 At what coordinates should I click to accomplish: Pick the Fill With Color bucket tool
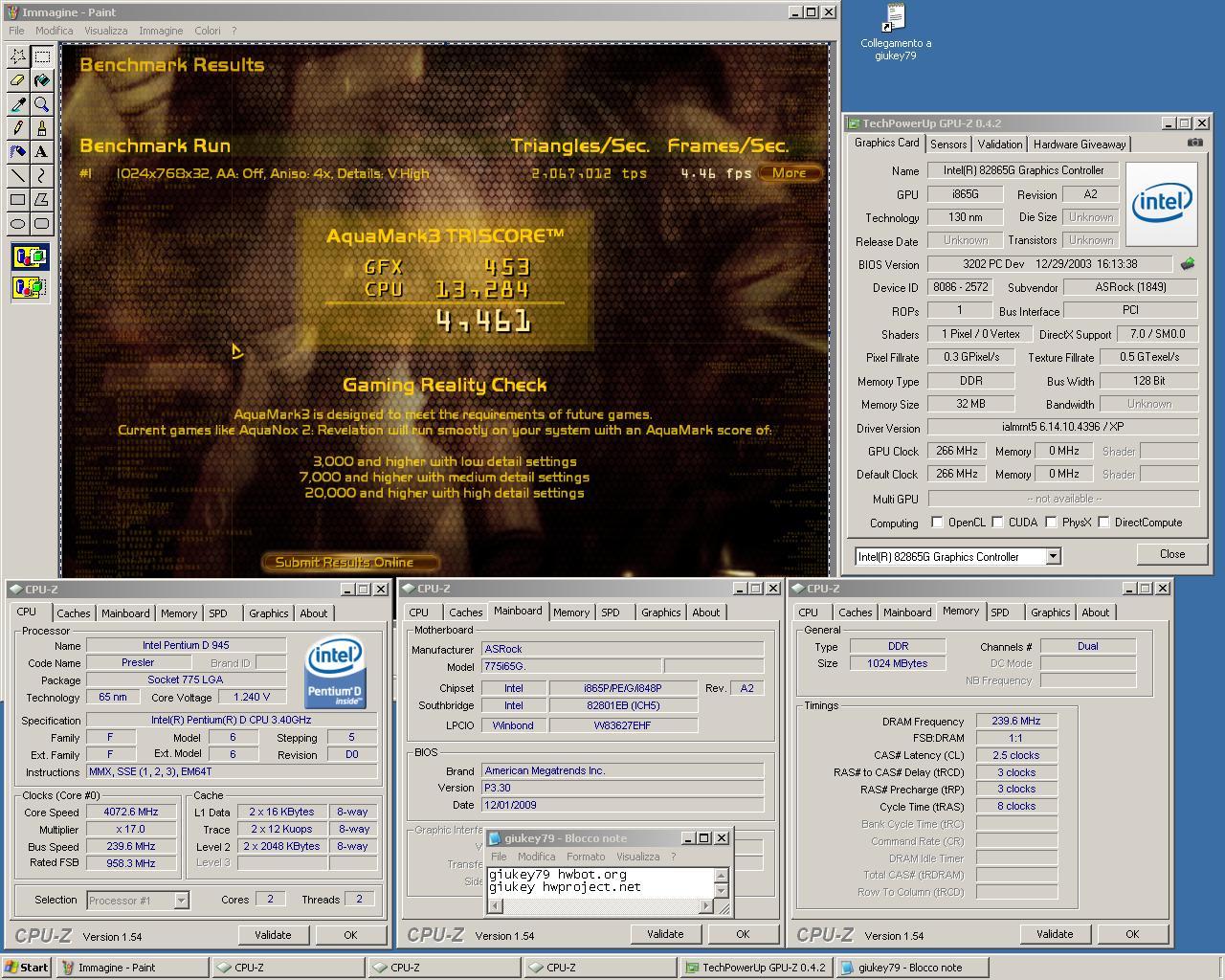coord(42,80)
